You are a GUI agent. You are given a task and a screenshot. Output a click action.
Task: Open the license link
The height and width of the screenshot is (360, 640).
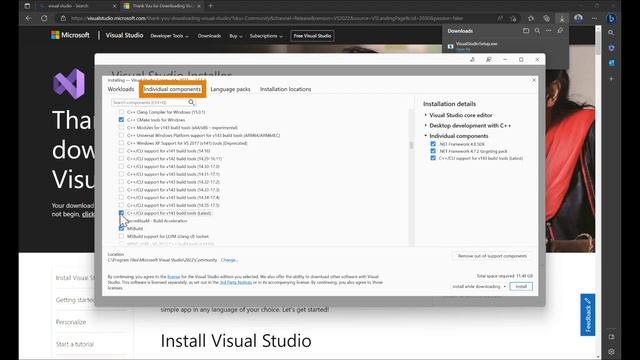[x=174, y=277]
